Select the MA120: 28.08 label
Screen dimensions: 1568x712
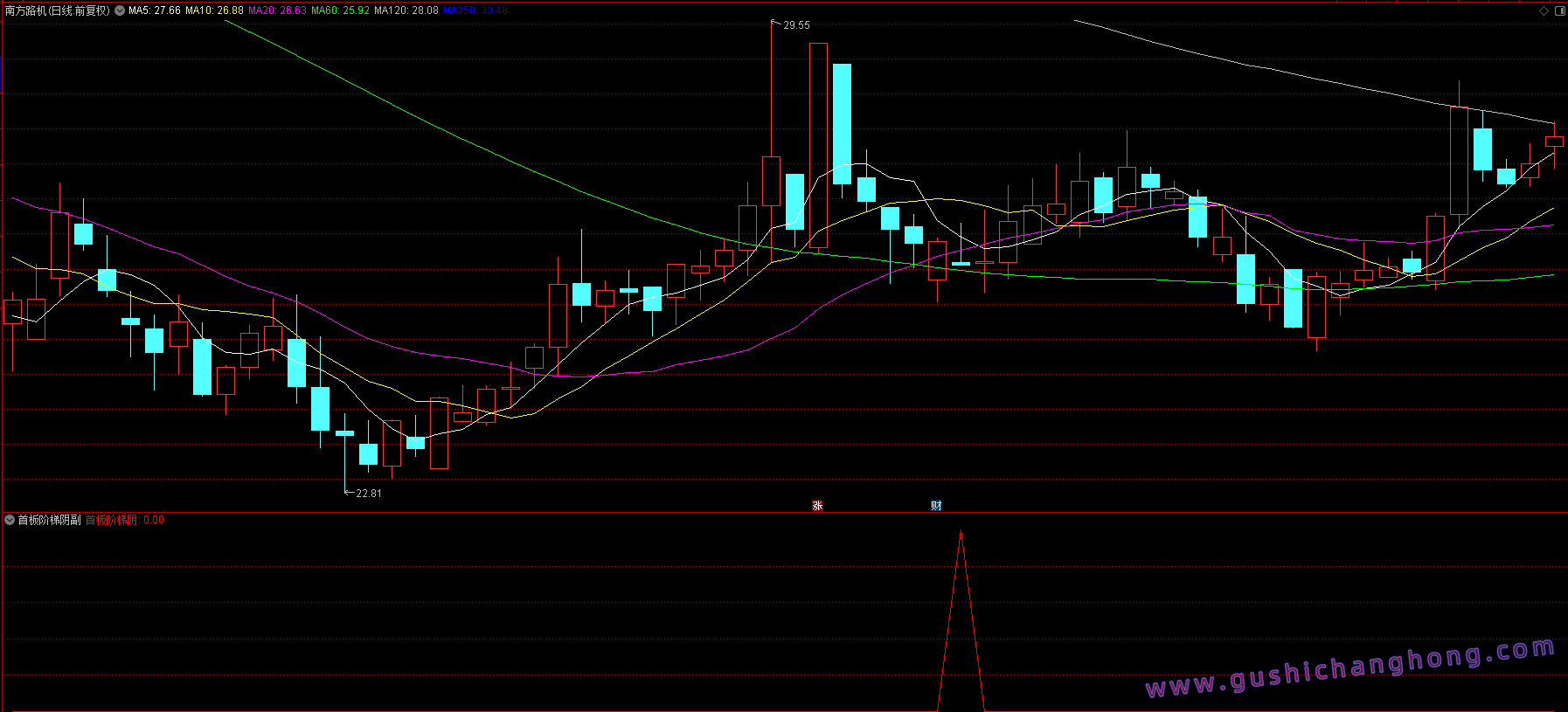[x=406, y=10]
